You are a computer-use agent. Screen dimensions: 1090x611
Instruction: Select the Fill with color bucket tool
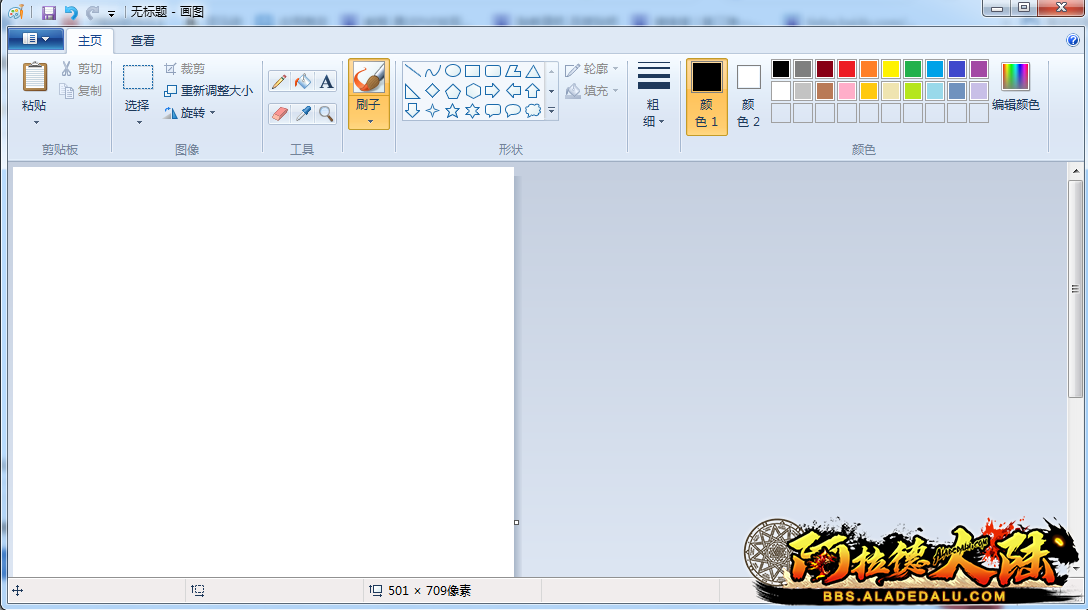[303, 81]
